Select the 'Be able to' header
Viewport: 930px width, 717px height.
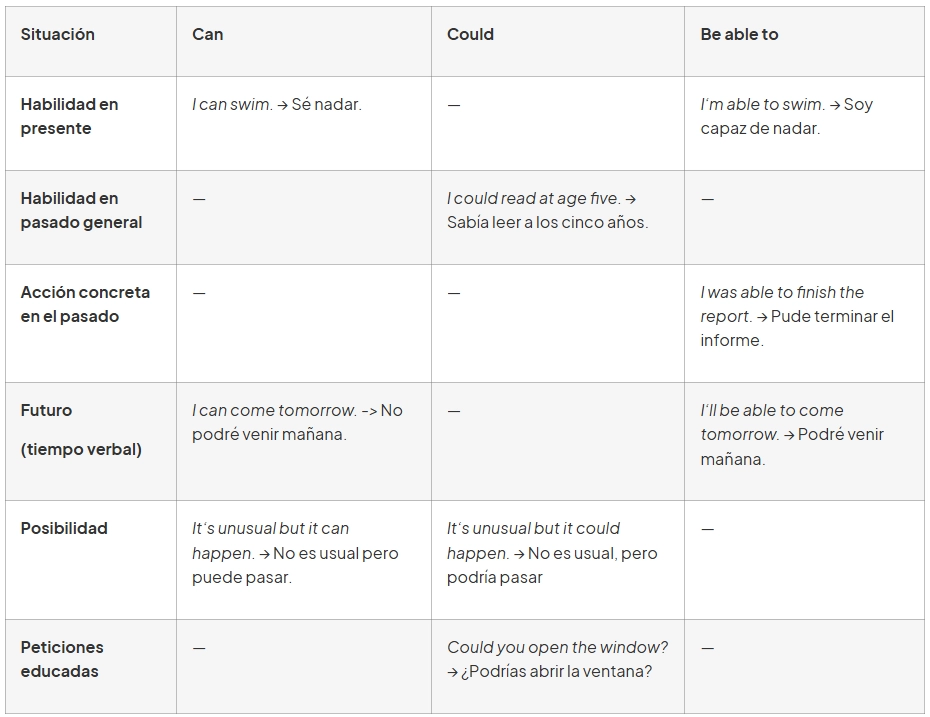tap(739, 34)
